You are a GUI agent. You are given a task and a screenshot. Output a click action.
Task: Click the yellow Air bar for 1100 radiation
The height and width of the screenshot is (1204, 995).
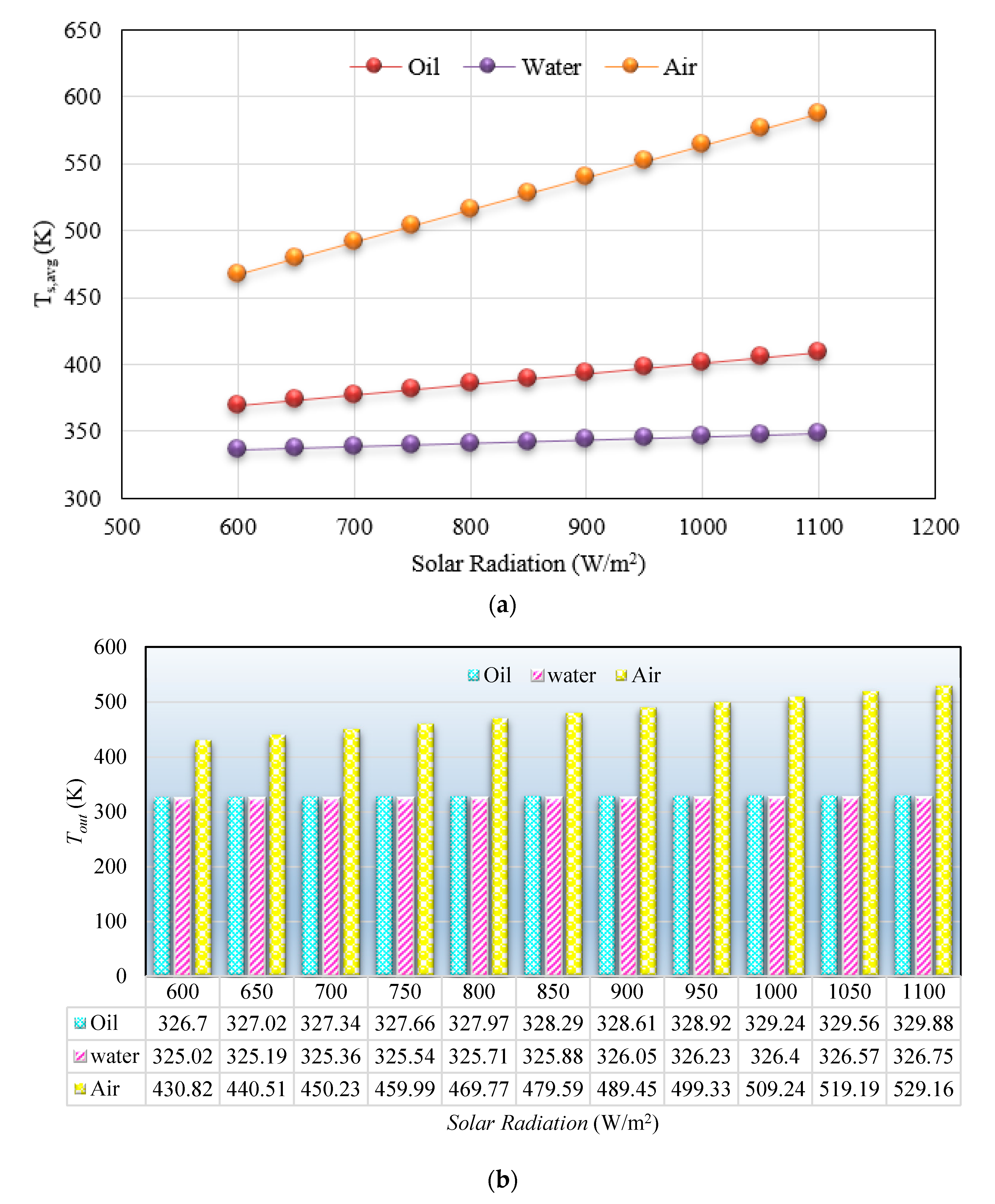[x=943, y=831]
